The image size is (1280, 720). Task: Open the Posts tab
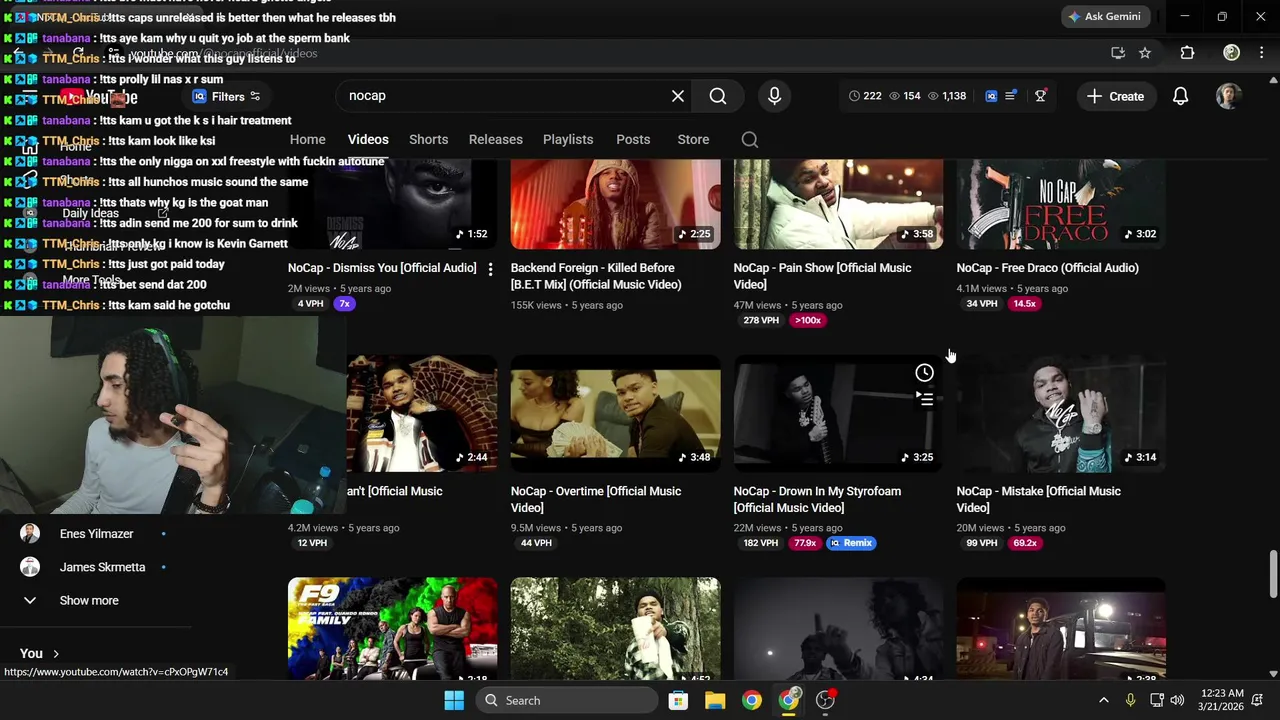633,140
